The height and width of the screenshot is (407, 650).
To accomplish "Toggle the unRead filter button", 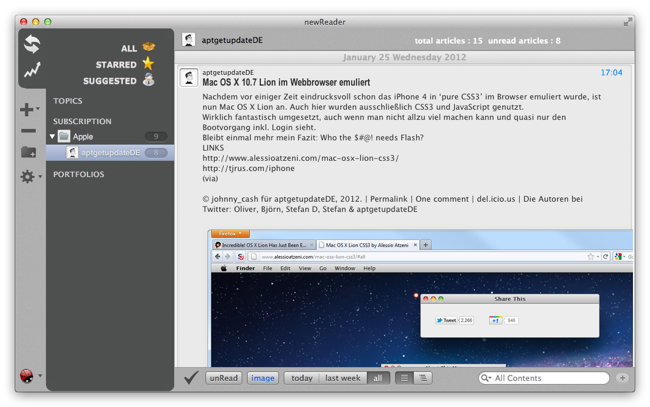I will point(224,378).
